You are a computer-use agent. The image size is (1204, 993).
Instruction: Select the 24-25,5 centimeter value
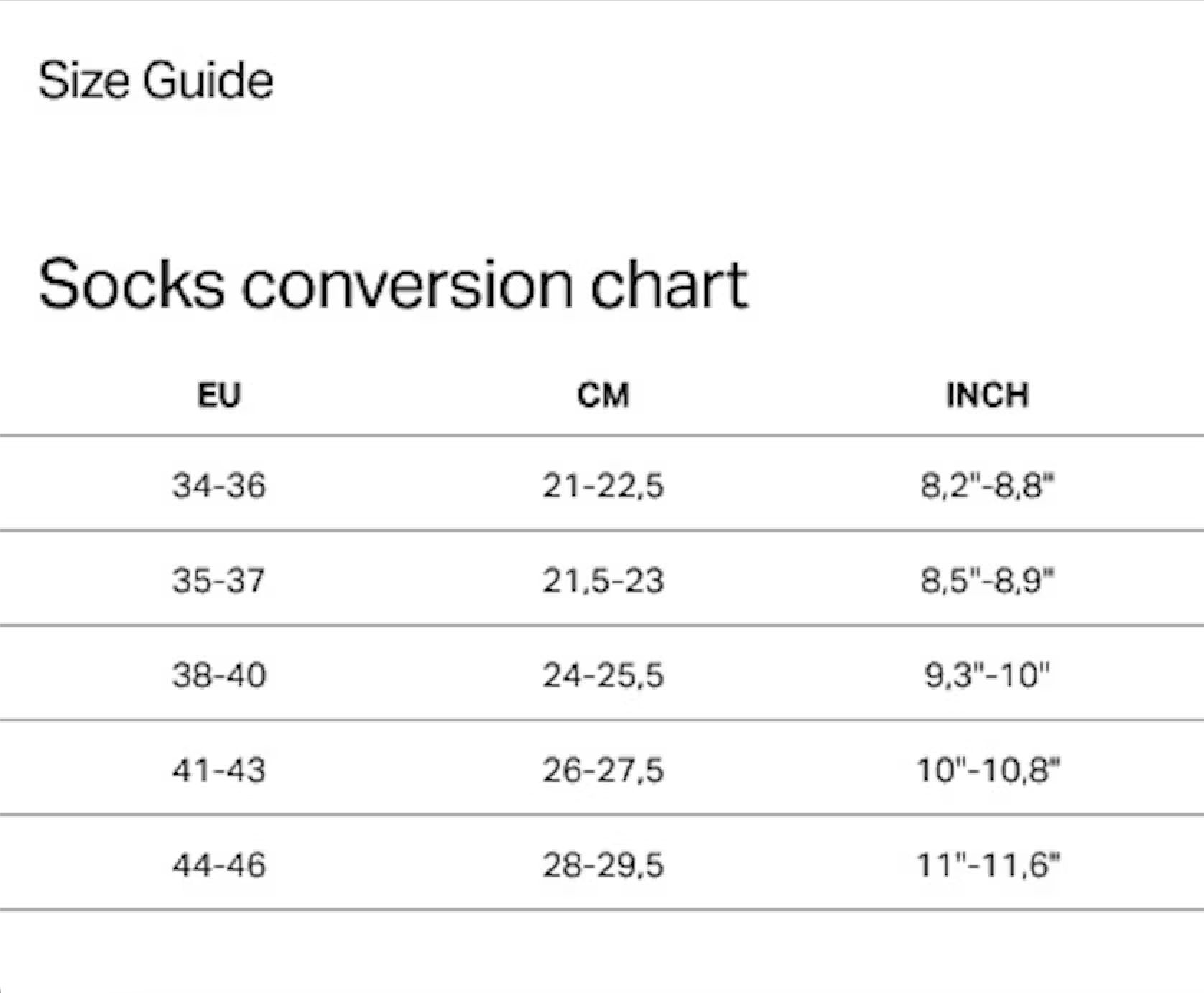pyautogui.click(x=603, y=675)
